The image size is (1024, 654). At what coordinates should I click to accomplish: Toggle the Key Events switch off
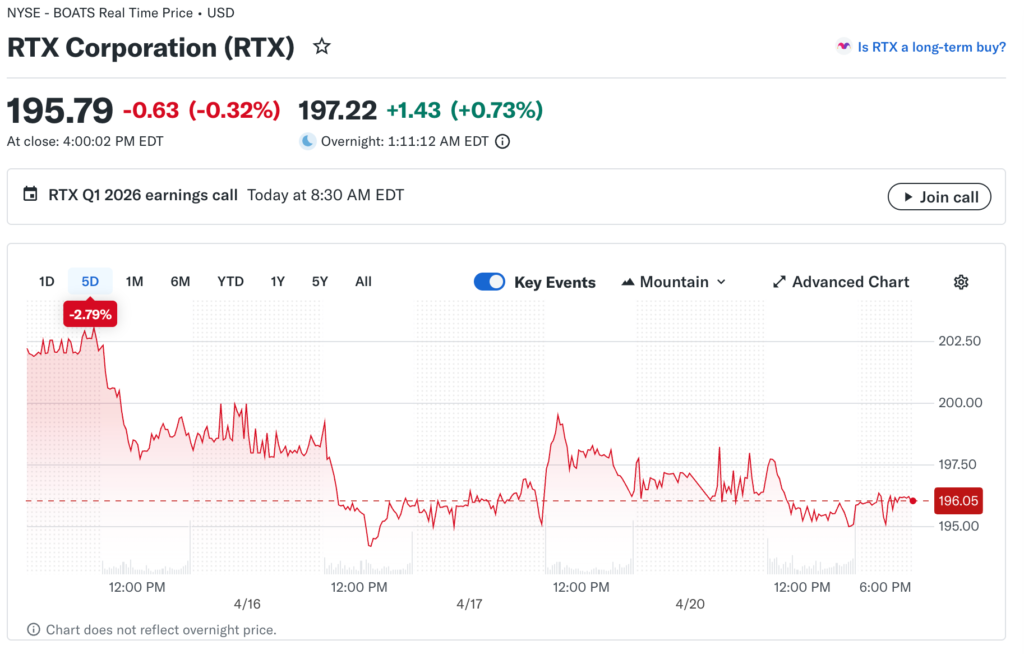[x=489, y=282]
